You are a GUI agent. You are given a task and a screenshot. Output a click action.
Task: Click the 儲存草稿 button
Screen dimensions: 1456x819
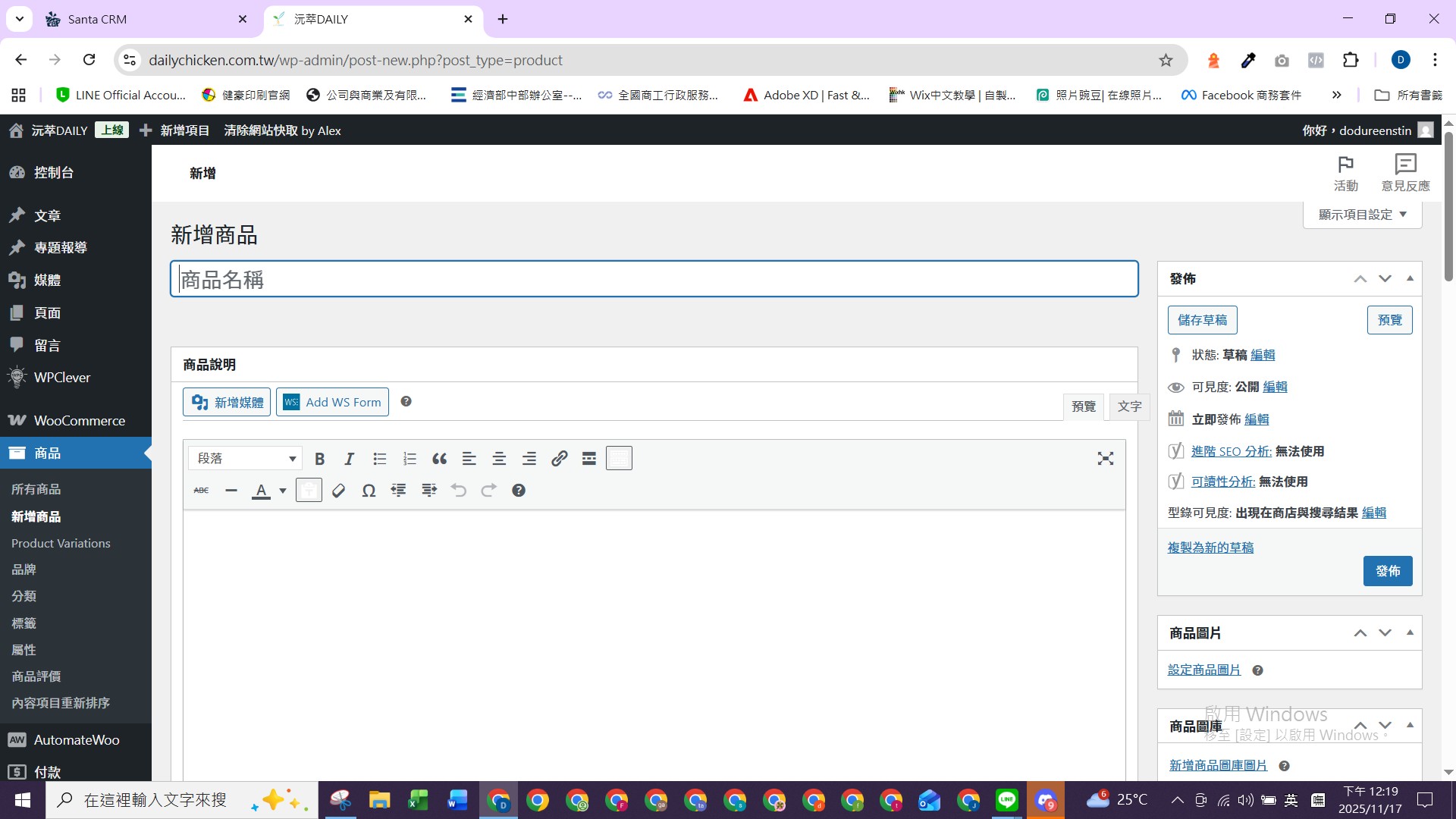pos(1202,320)
